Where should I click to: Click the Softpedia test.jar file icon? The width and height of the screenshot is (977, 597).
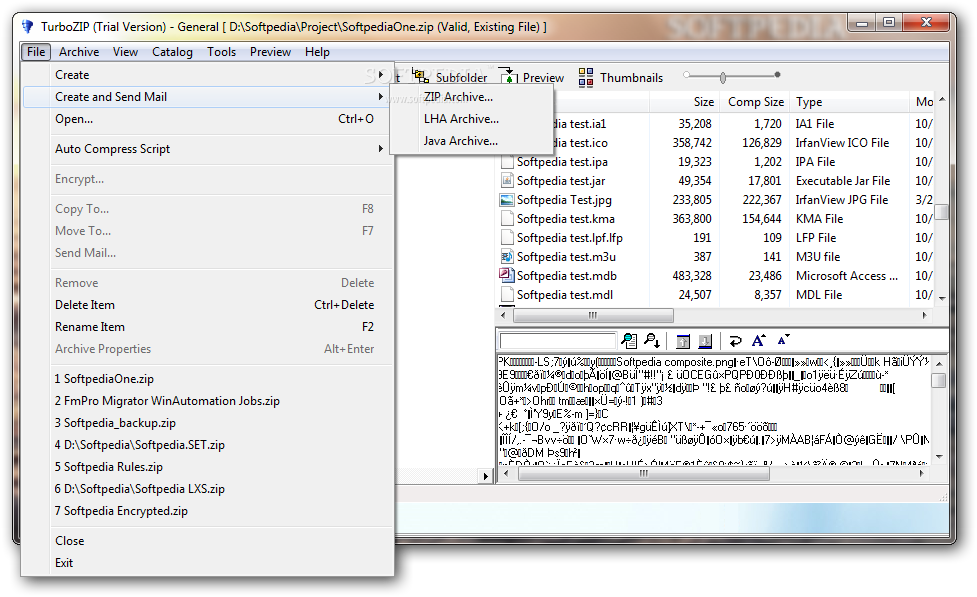(x=507, y=181)
